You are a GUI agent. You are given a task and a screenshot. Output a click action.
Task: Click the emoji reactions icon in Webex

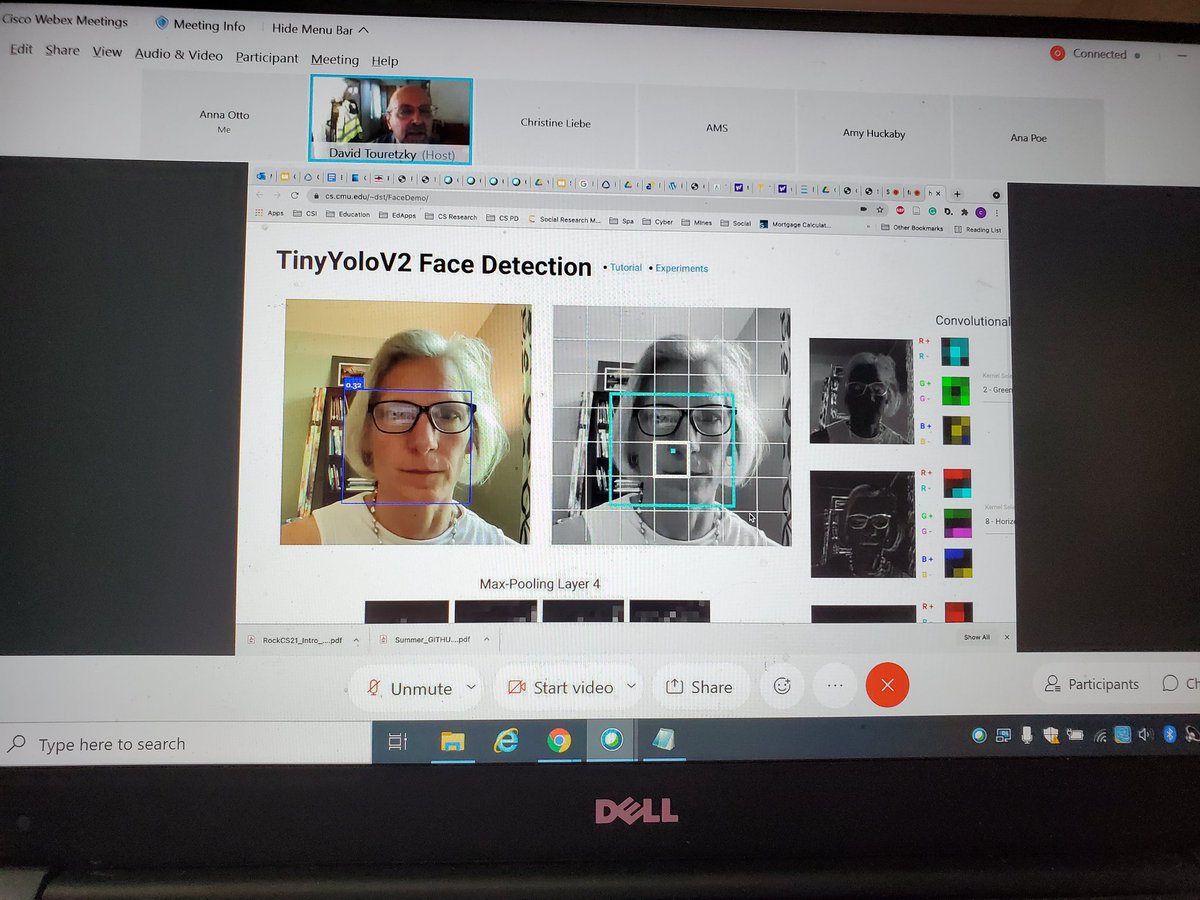pos(782,685)
